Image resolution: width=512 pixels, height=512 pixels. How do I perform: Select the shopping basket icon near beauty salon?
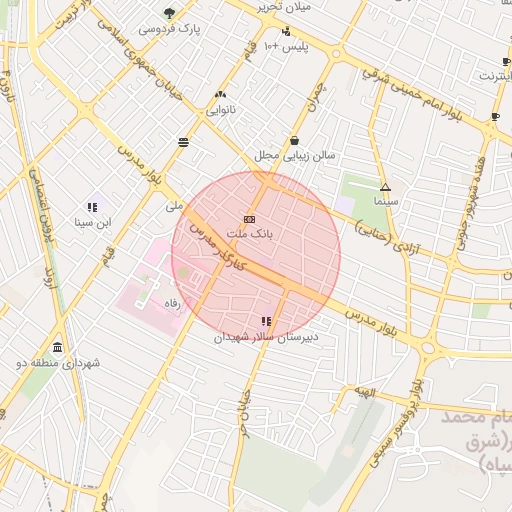[x=294, y=140]
